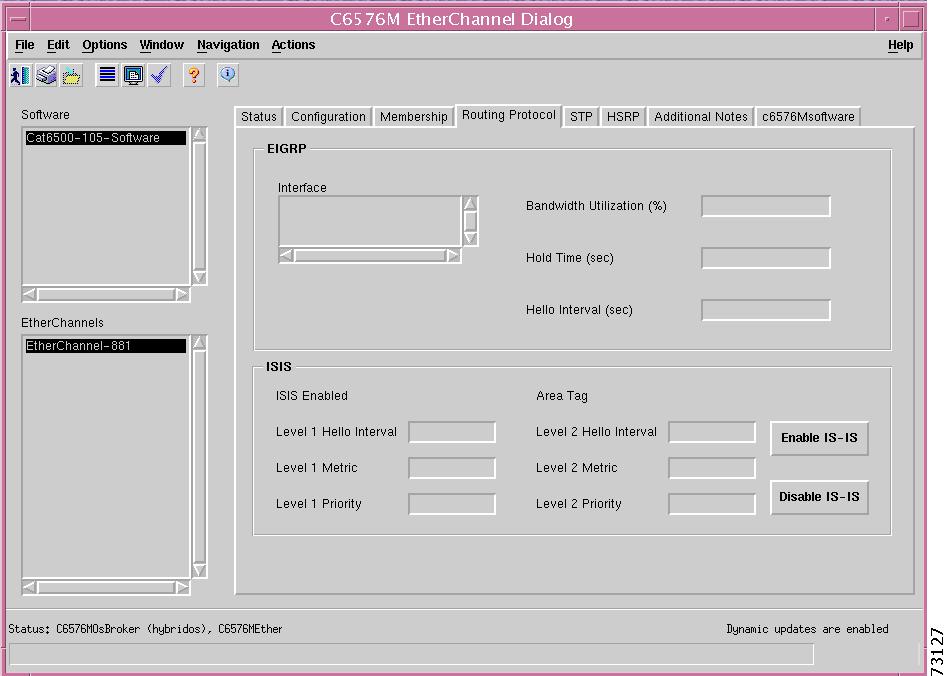Open the File menu
947x676 pixels.
click(x=25, y=45)
